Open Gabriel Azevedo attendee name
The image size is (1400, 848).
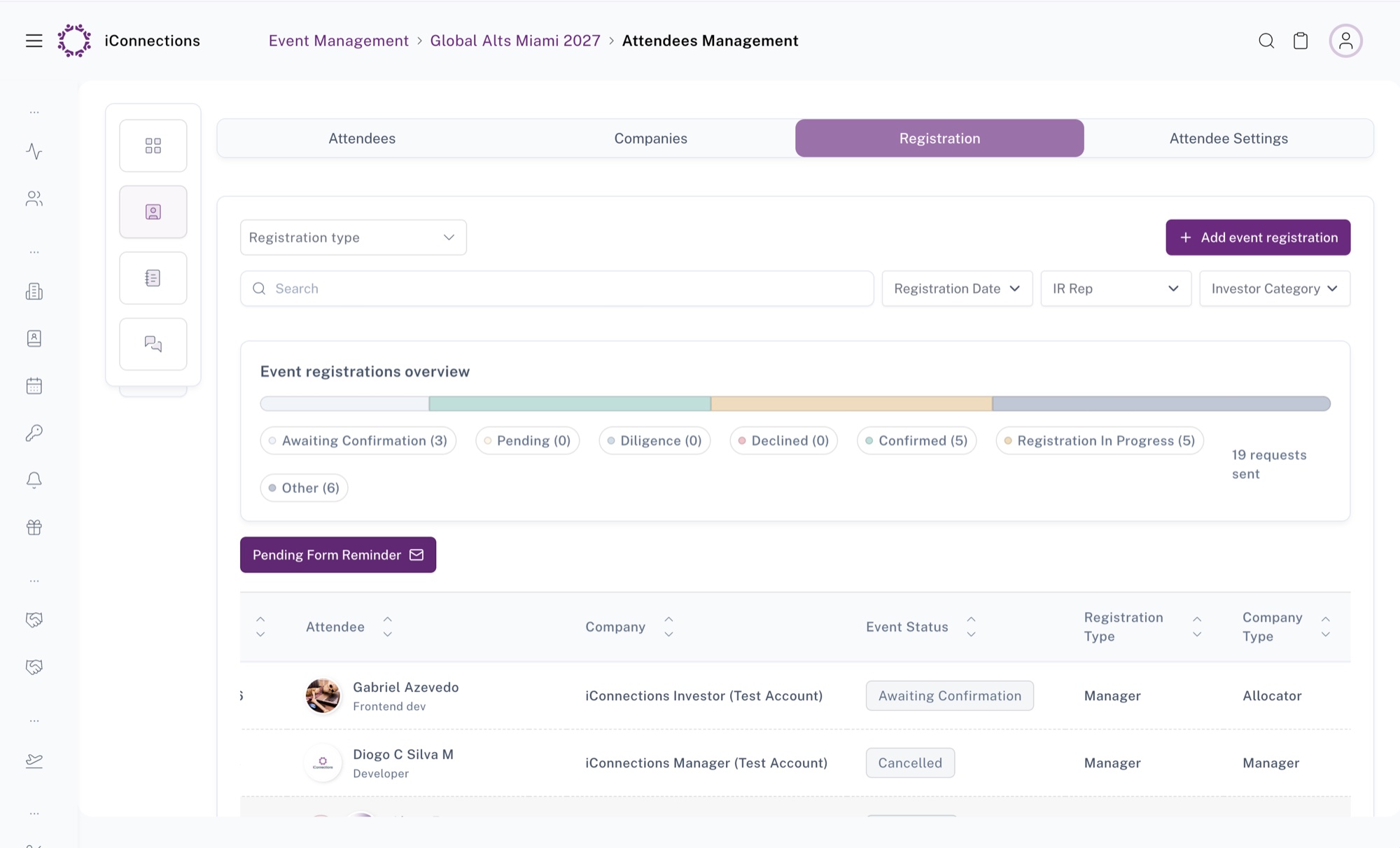(x=406, y=687)
